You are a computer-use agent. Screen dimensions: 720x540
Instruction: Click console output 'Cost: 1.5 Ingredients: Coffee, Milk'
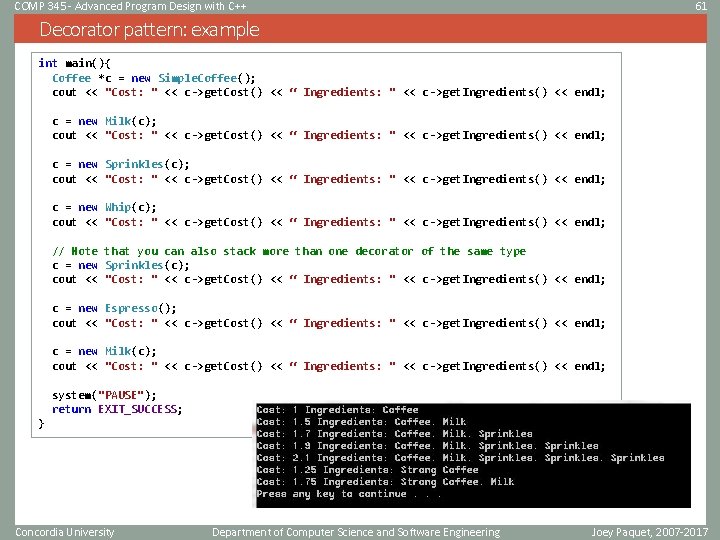pos(361,422)
